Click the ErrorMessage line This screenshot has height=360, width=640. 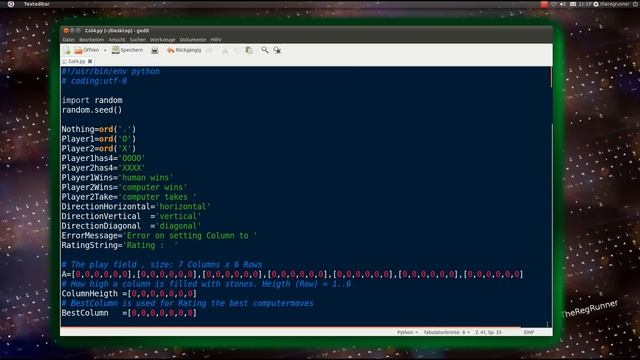159,236
